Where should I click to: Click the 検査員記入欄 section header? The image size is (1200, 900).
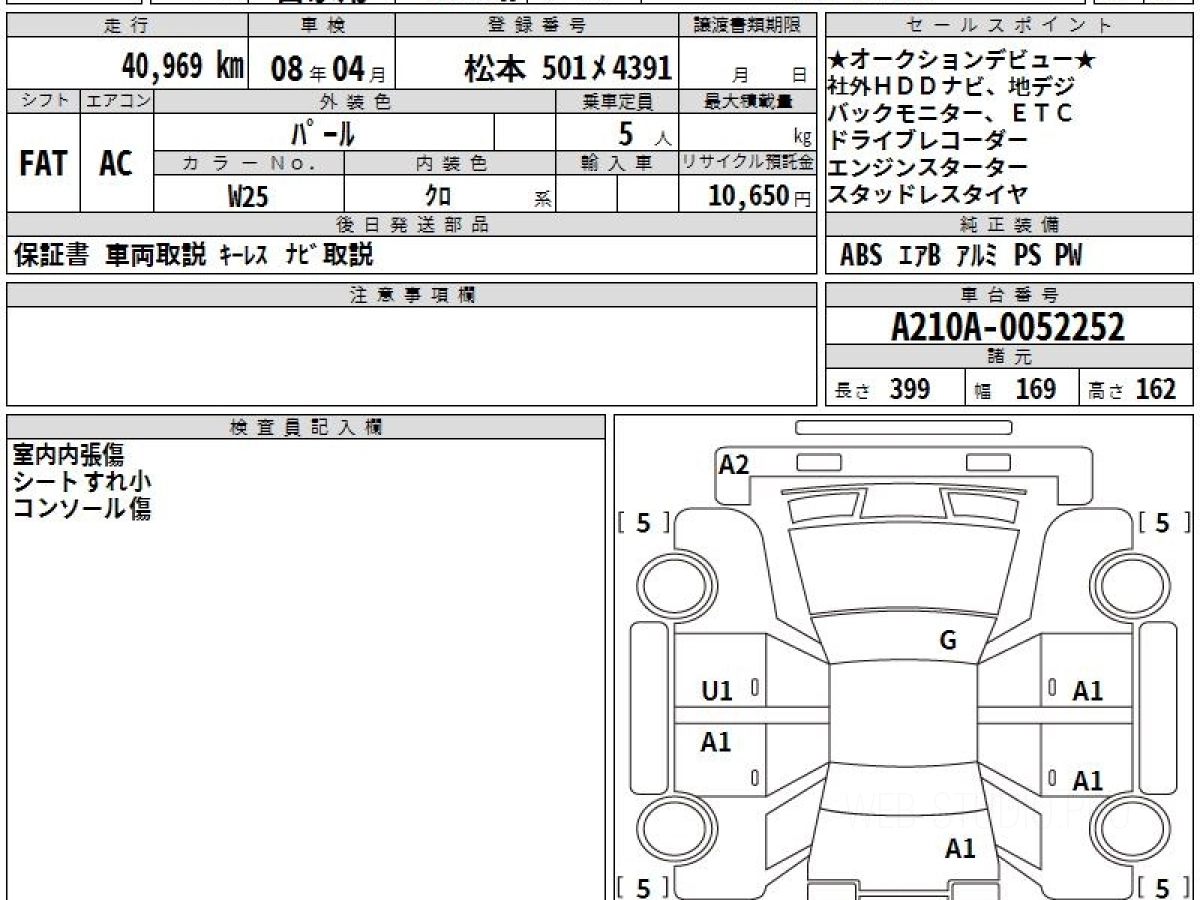(305, 427)
